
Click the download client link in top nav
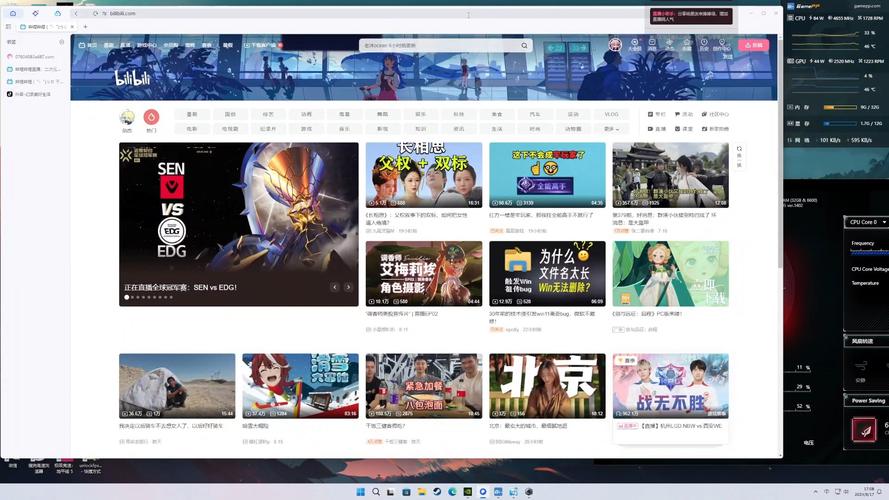[x=262, y=45]
